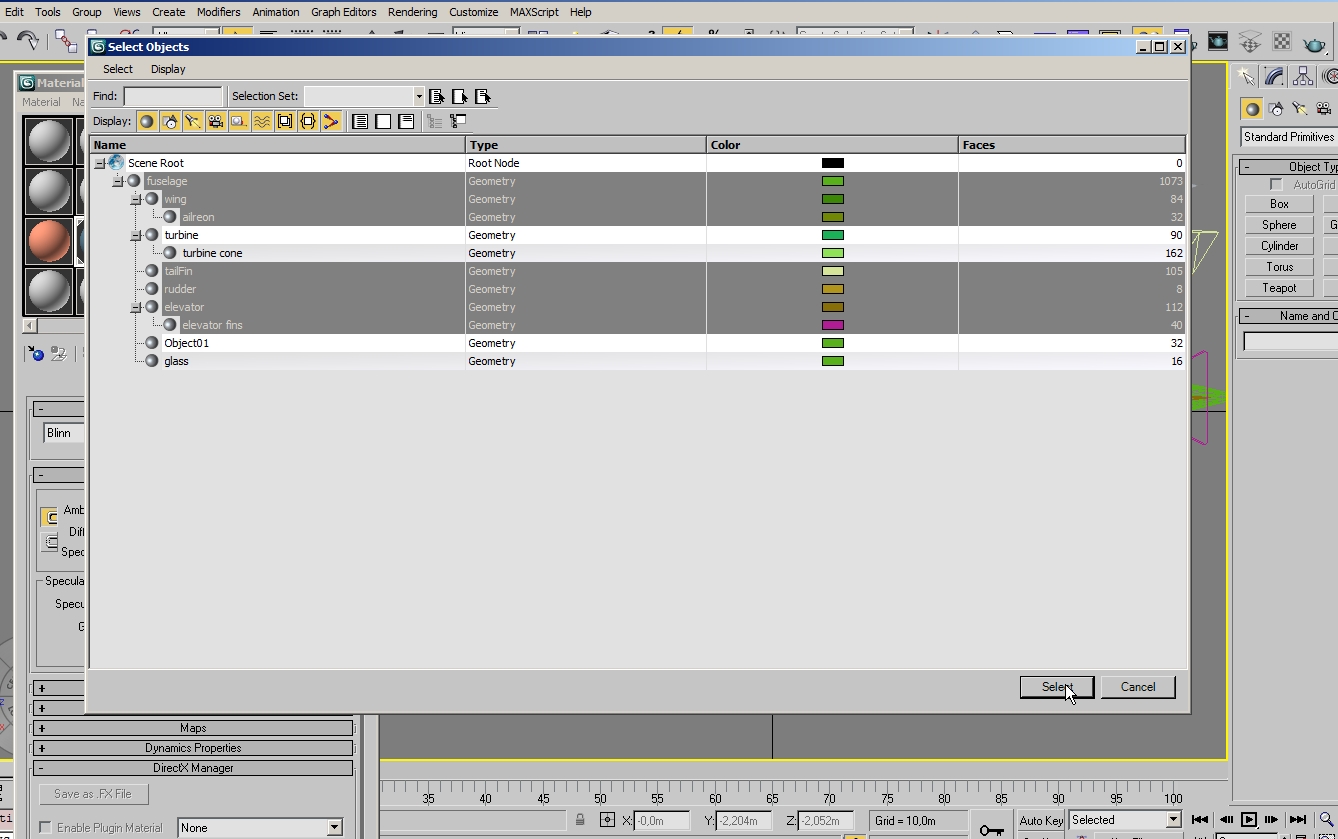Open the Selection Set dropdown
The image size is (1338, 839).
[x=419, y=96]
